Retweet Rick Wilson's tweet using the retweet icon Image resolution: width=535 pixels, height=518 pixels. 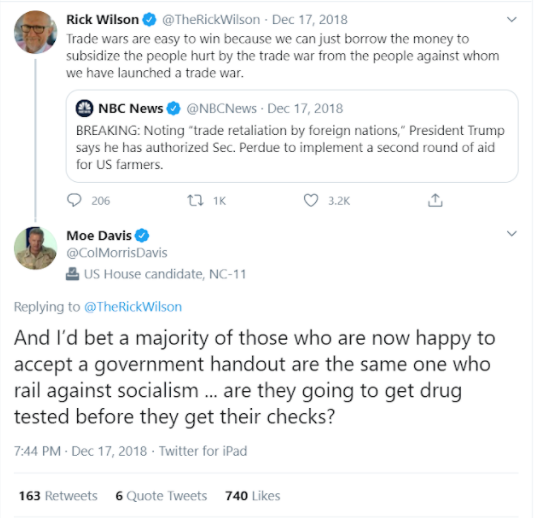pos(196,200)
